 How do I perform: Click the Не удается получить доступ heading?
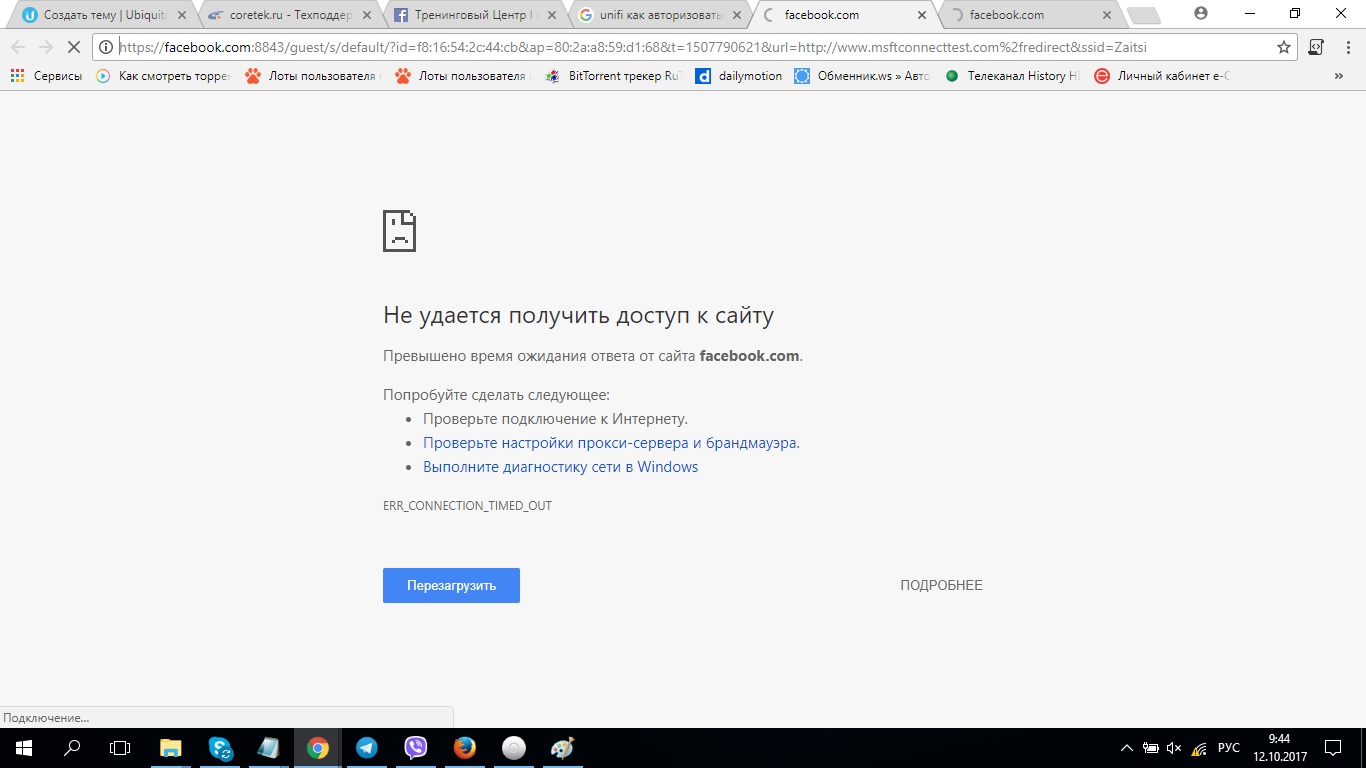[578, 316]
